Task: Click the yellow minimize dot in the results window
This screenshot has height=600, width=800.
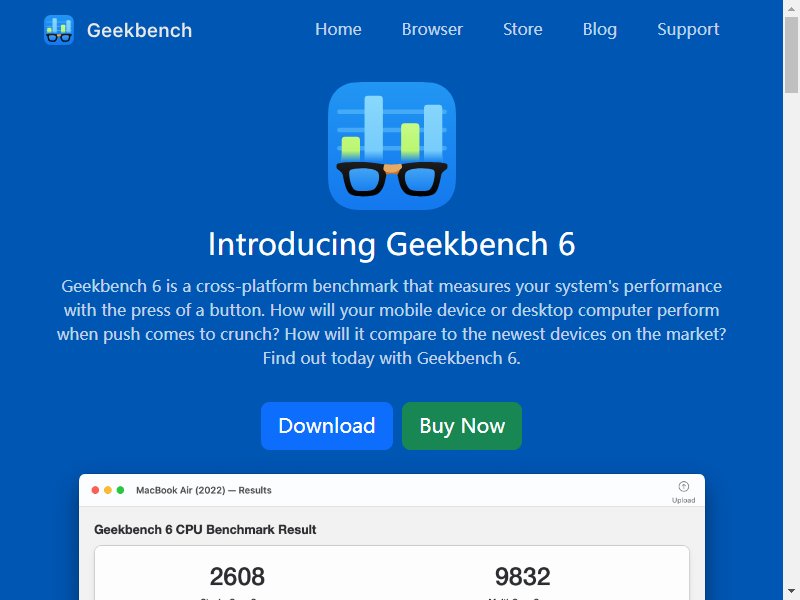Action: pyautogui.click(x=108, y=490)
